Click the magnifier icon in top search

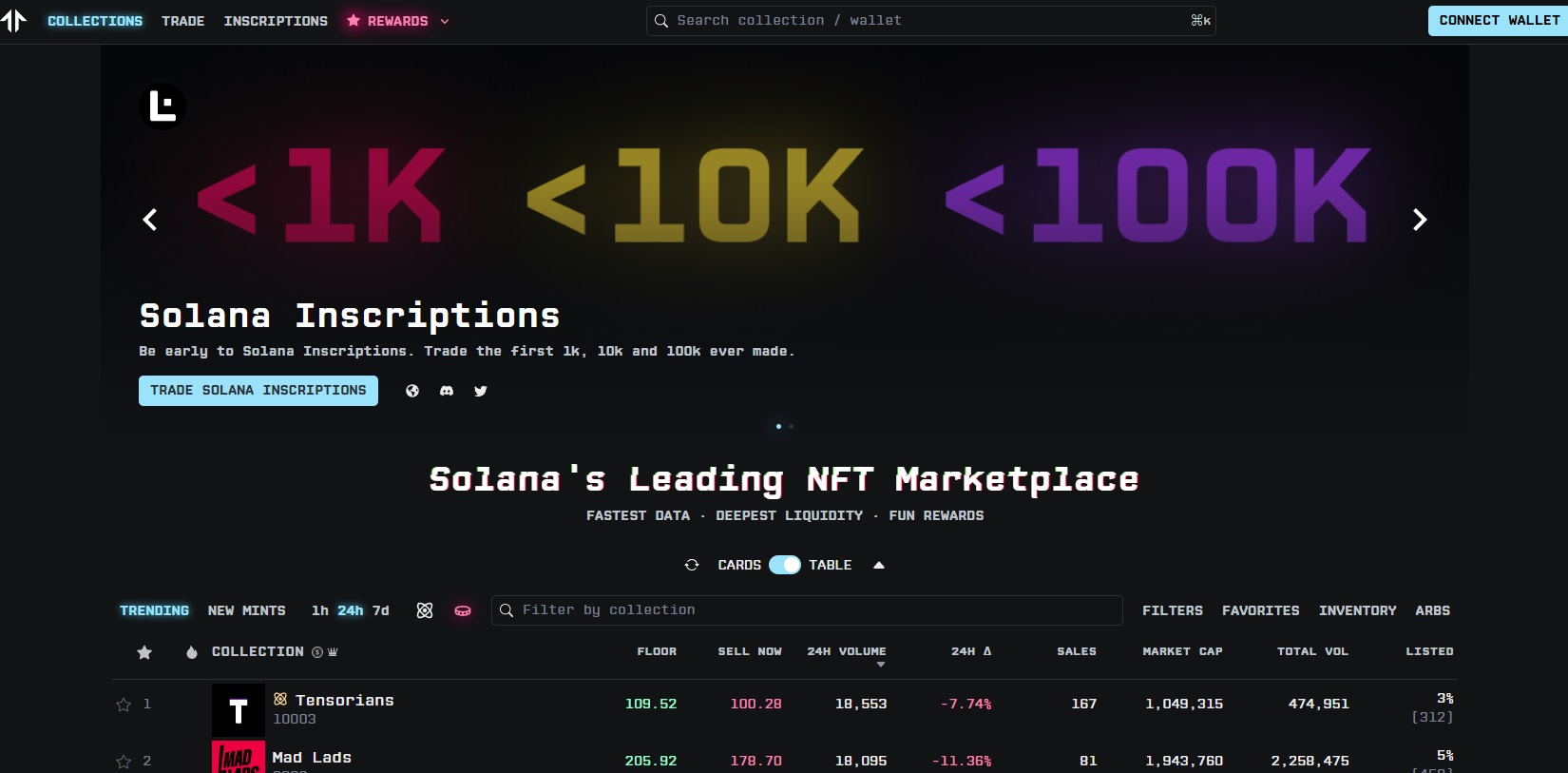point(661,21)
